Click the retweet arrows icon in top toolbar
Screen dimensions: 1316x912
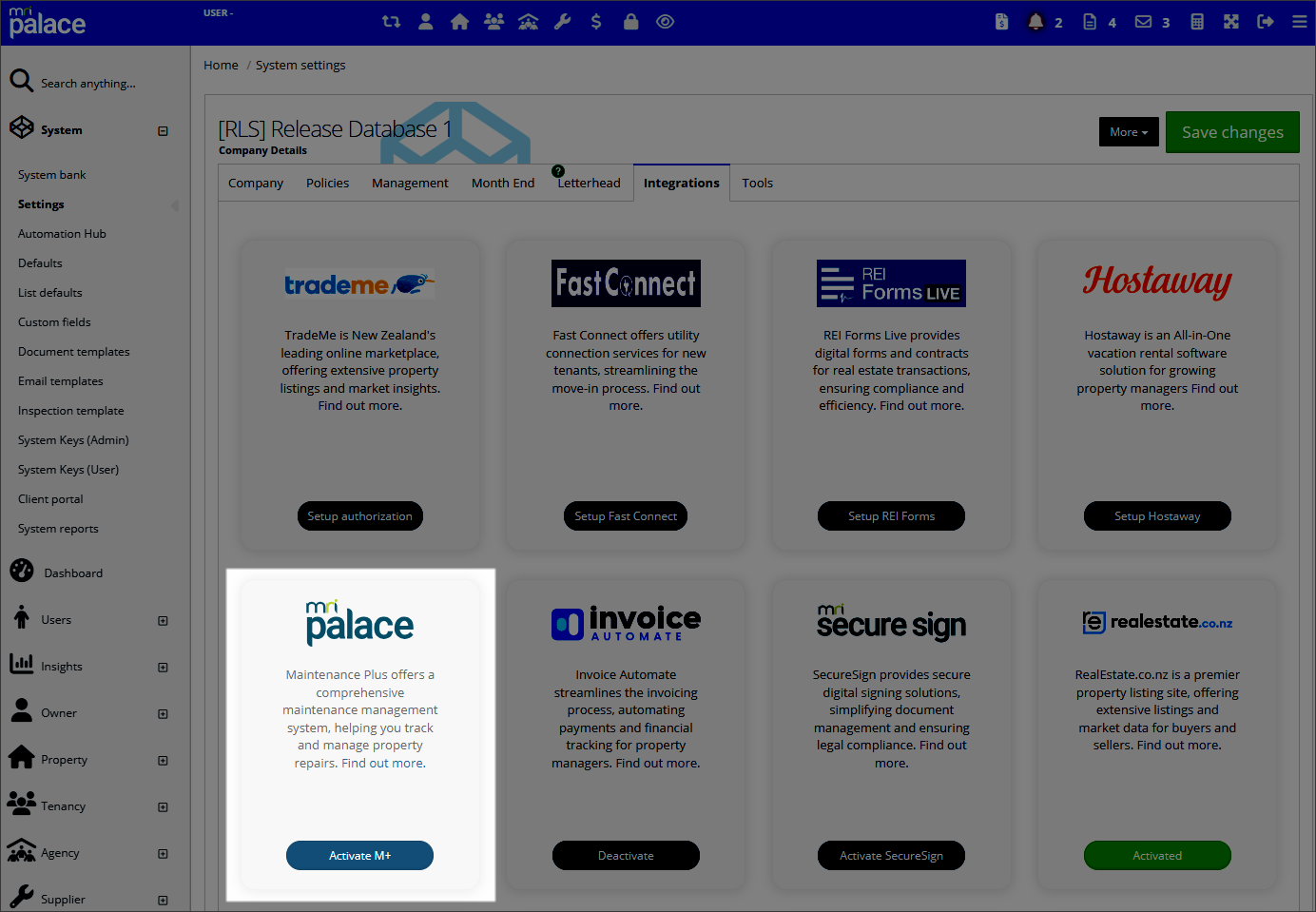[391, 22]
